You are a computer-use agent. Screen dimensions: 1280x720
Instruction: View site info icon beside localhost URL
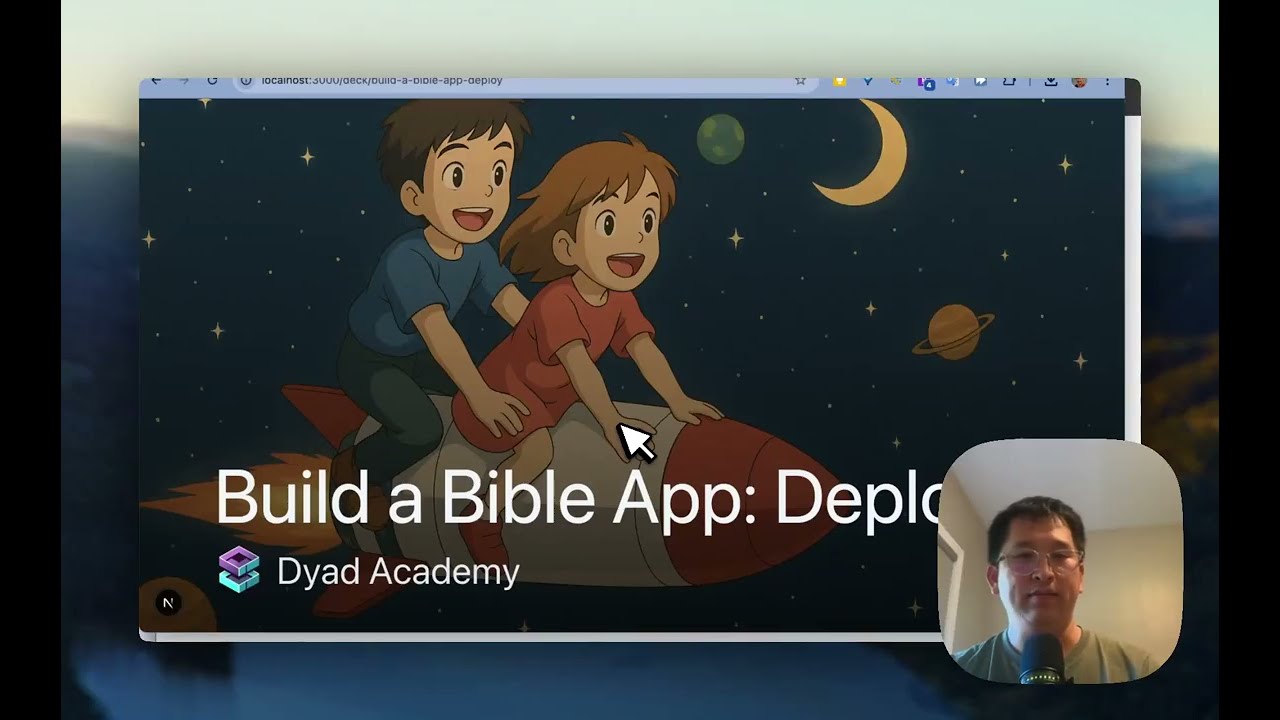coord(246,81)
